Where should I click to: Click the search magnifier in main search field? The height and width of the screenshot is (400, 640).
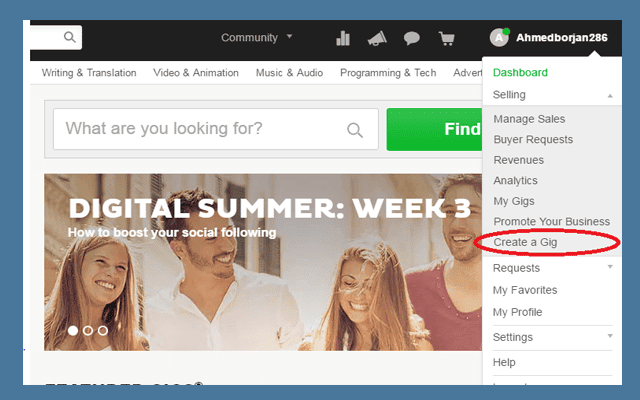tap(355, 130)
